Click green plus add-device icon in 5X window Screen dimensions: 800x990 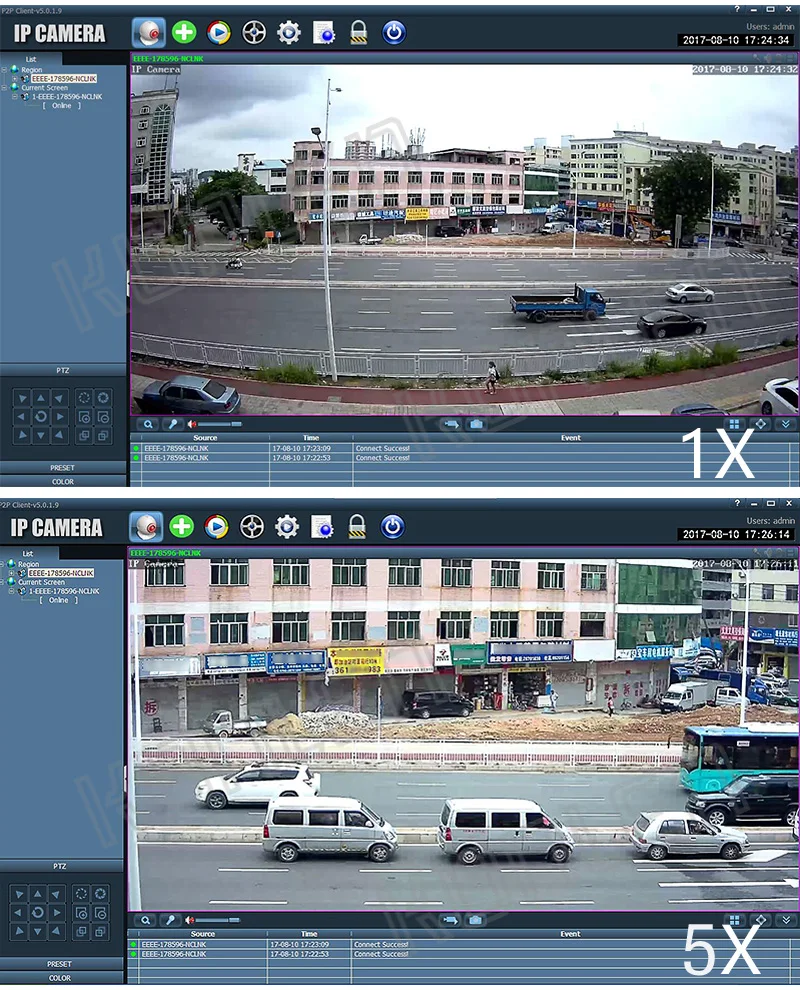[182, 527]
